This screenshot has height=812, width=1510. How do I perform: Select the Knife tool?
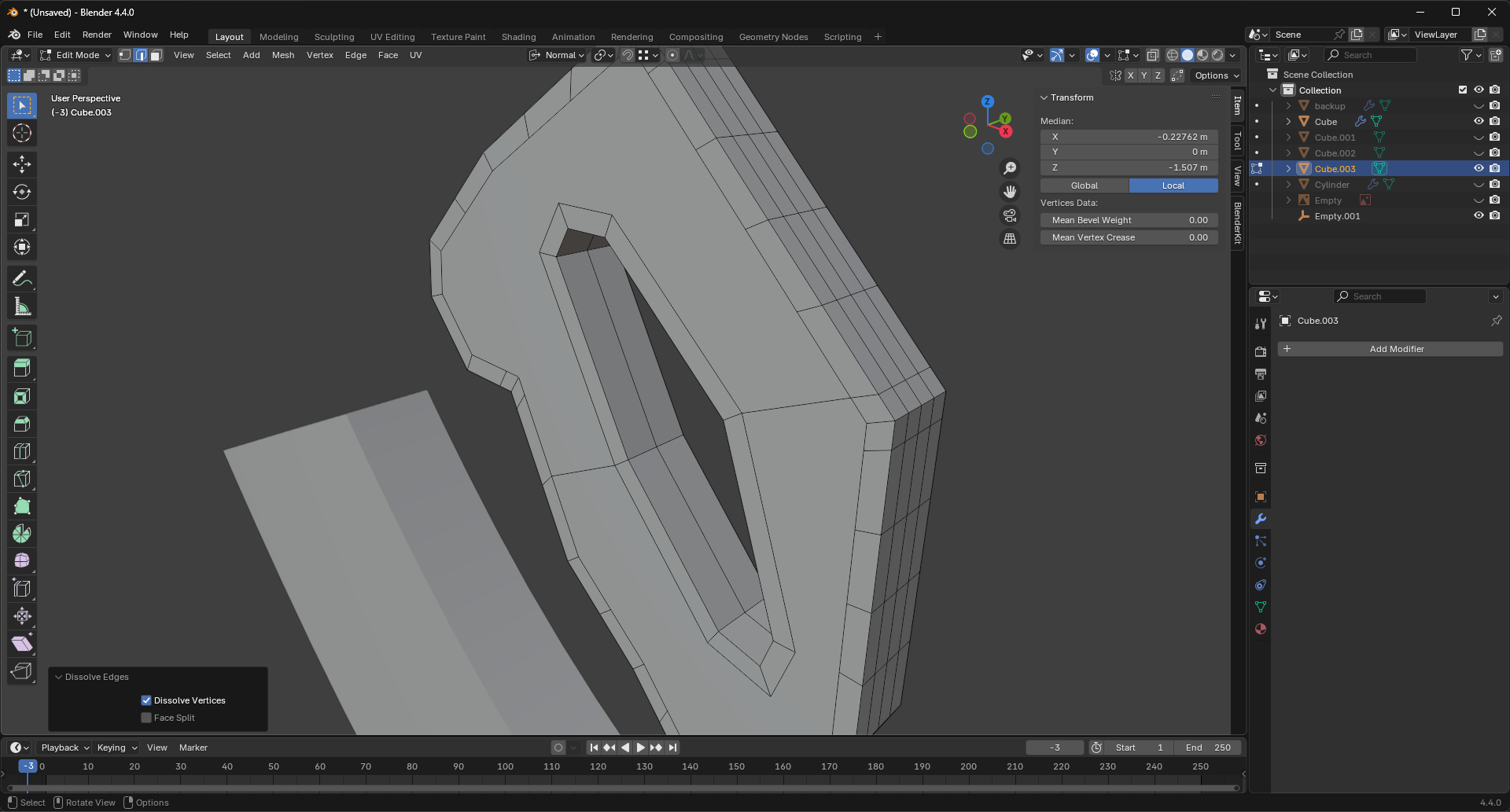pos(22,479)
